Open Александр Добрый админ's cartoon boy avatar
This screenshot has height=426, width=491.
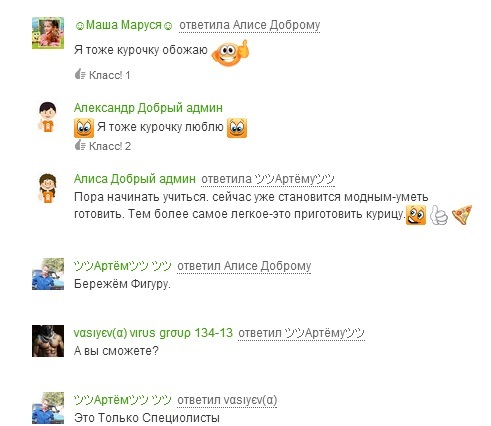point(48,117)
